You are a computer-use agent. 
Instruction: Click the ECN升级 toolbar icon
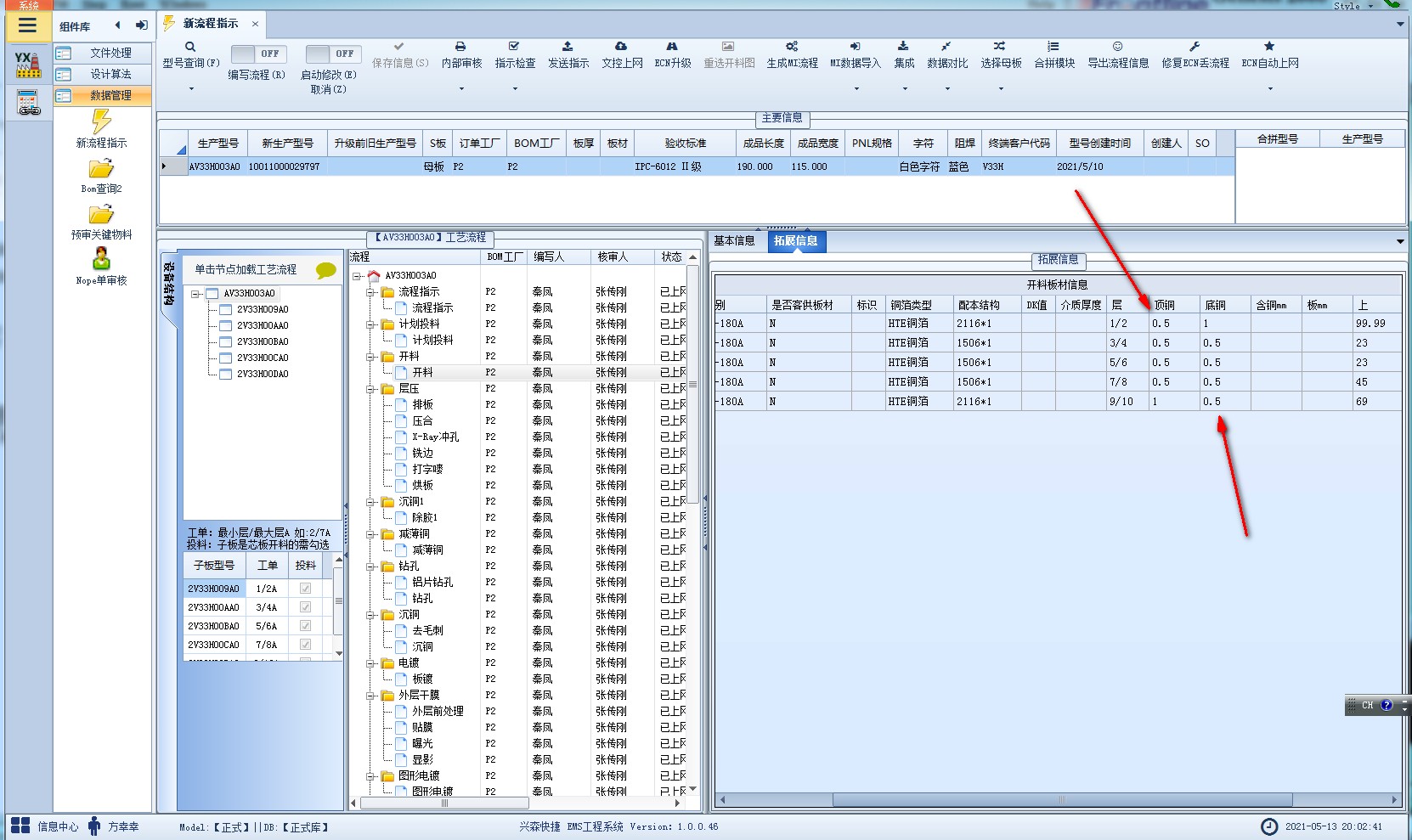[672, 47]
